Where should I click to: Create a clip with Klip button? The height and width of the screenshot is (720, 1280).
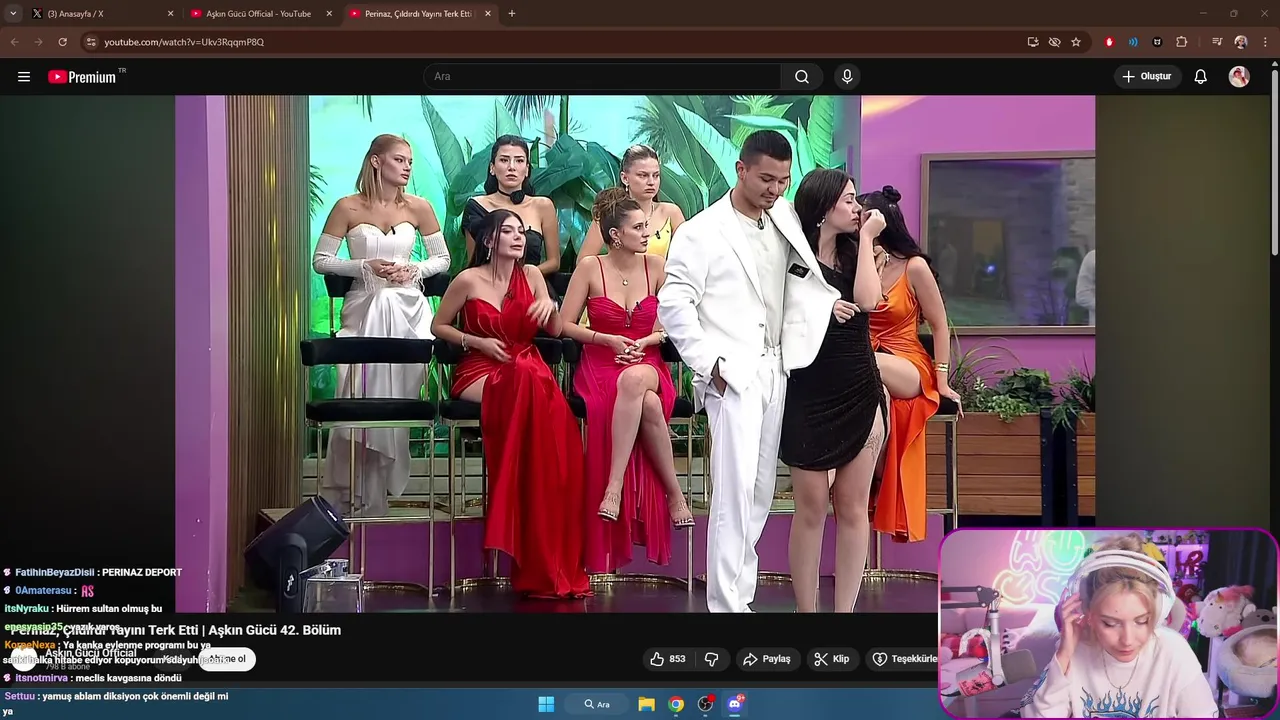(x=832, y=659)
